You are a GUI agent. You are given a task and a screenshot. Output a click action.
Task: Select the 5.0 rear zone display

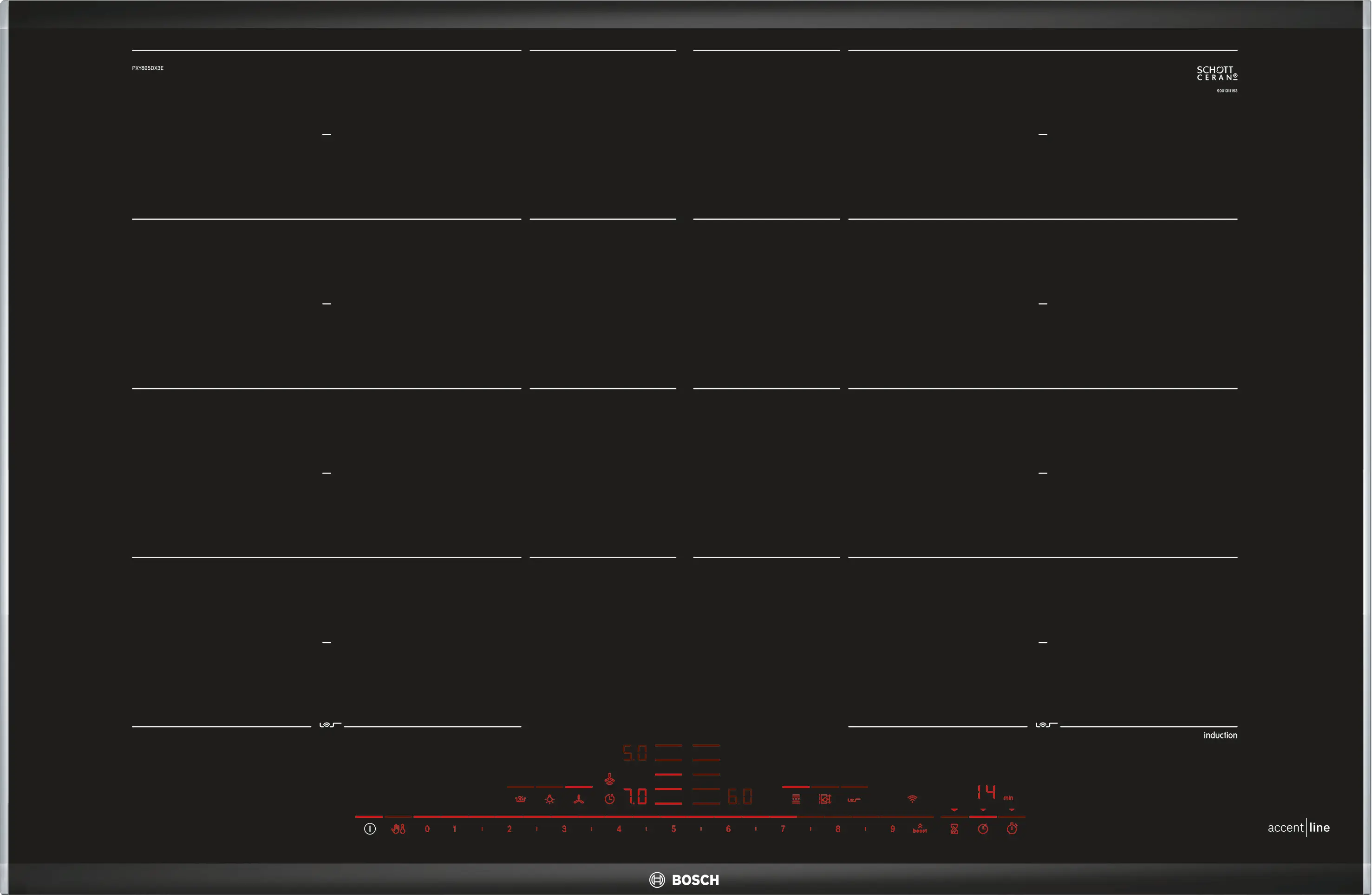coord(635,752)
